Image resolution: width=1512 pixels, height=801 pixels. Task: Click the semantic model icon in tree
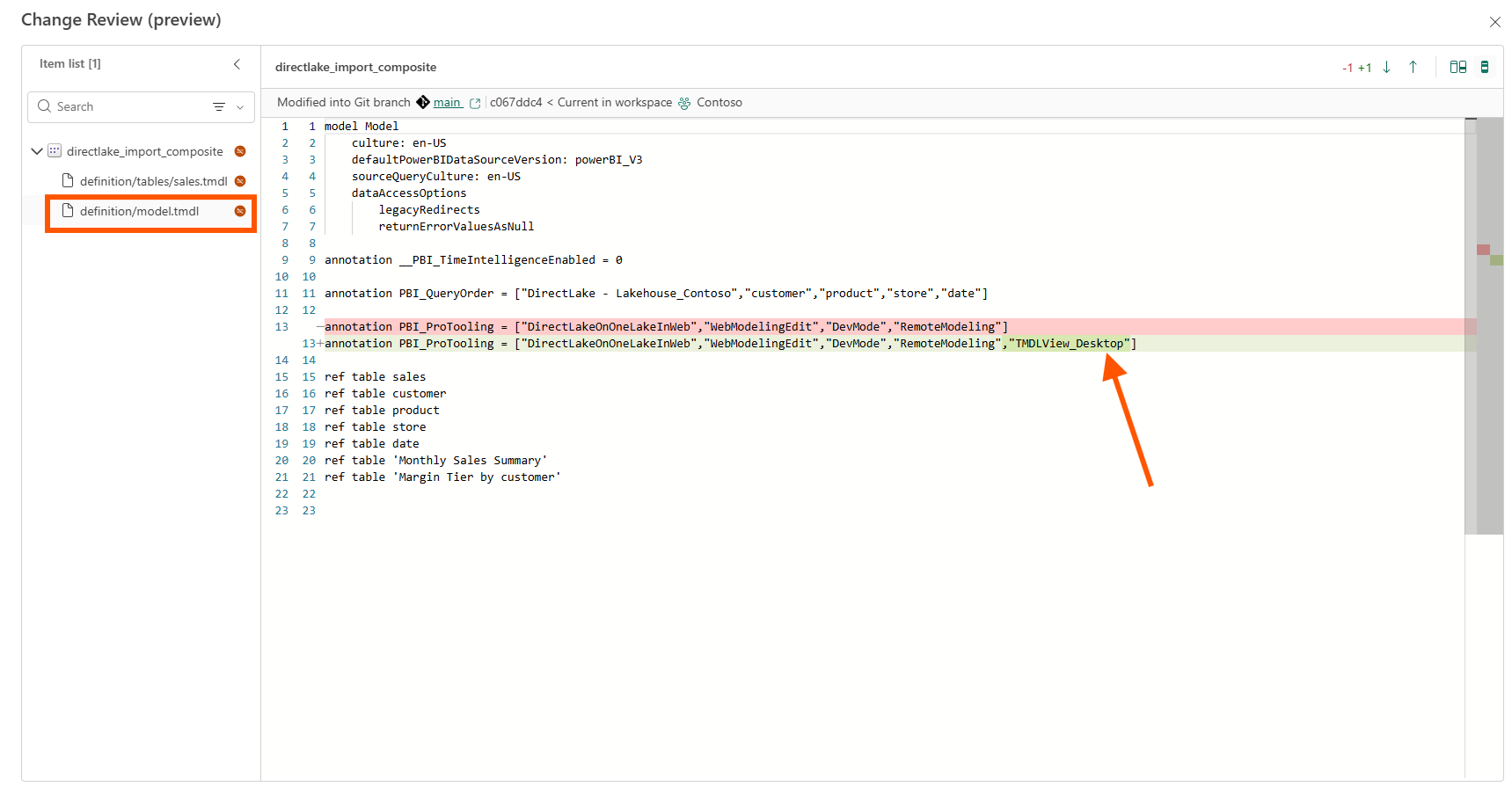click(55, 151)
